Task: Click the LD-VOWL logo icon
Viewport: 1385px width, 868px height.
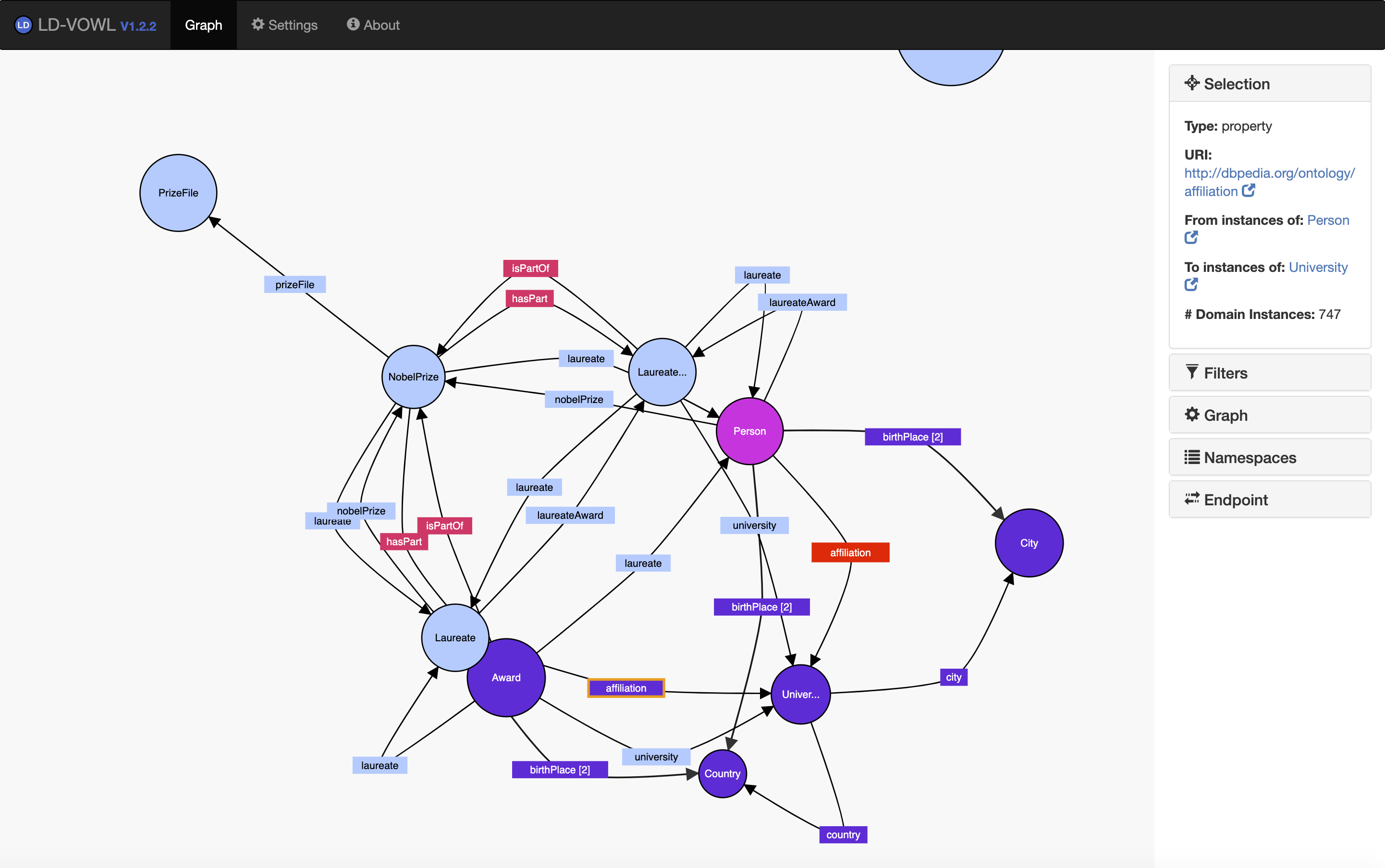Action: pos(23,24)
